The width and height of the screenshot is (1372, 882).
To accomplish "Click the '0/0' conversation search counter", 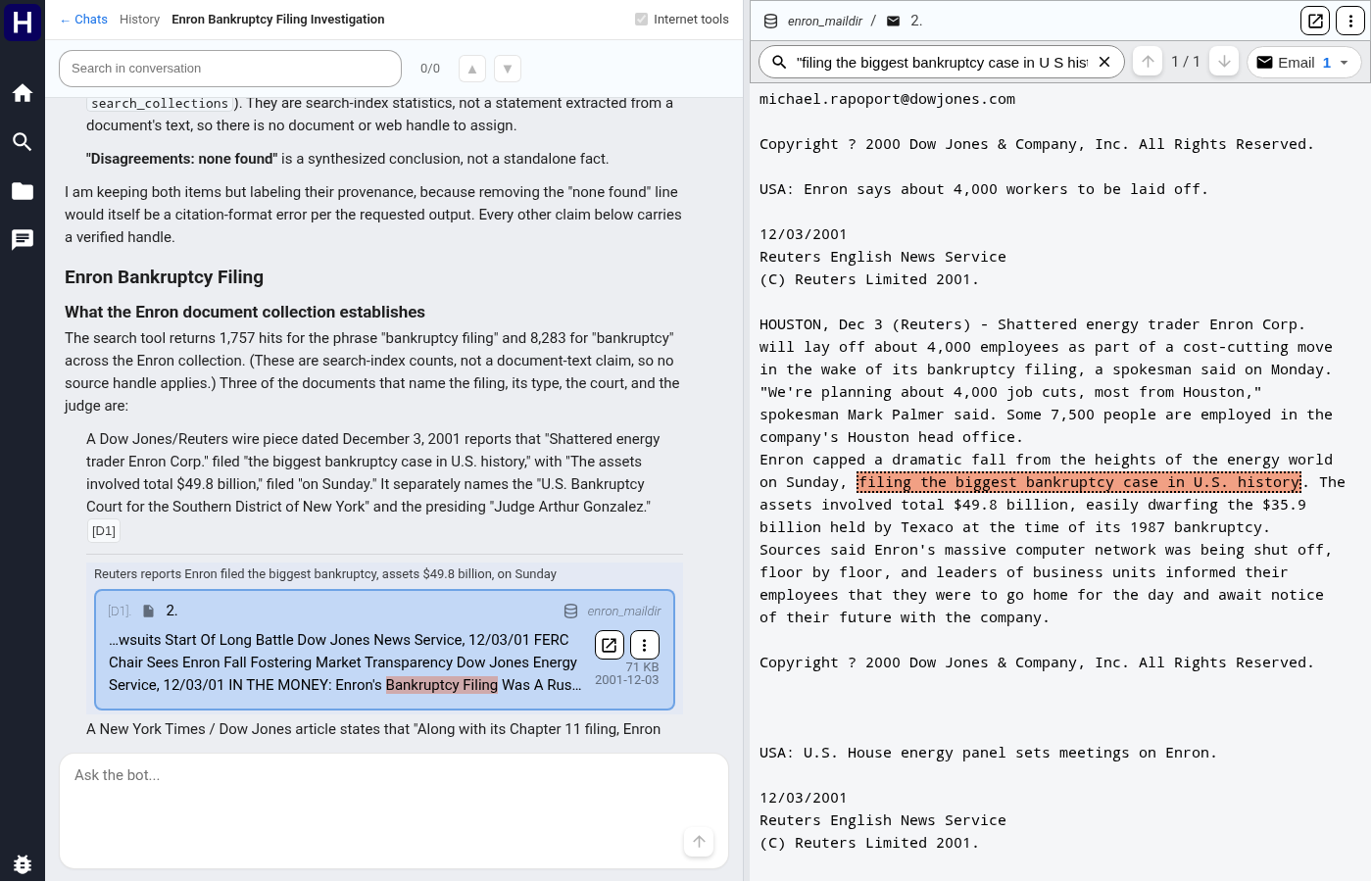I will click(430, 69).
